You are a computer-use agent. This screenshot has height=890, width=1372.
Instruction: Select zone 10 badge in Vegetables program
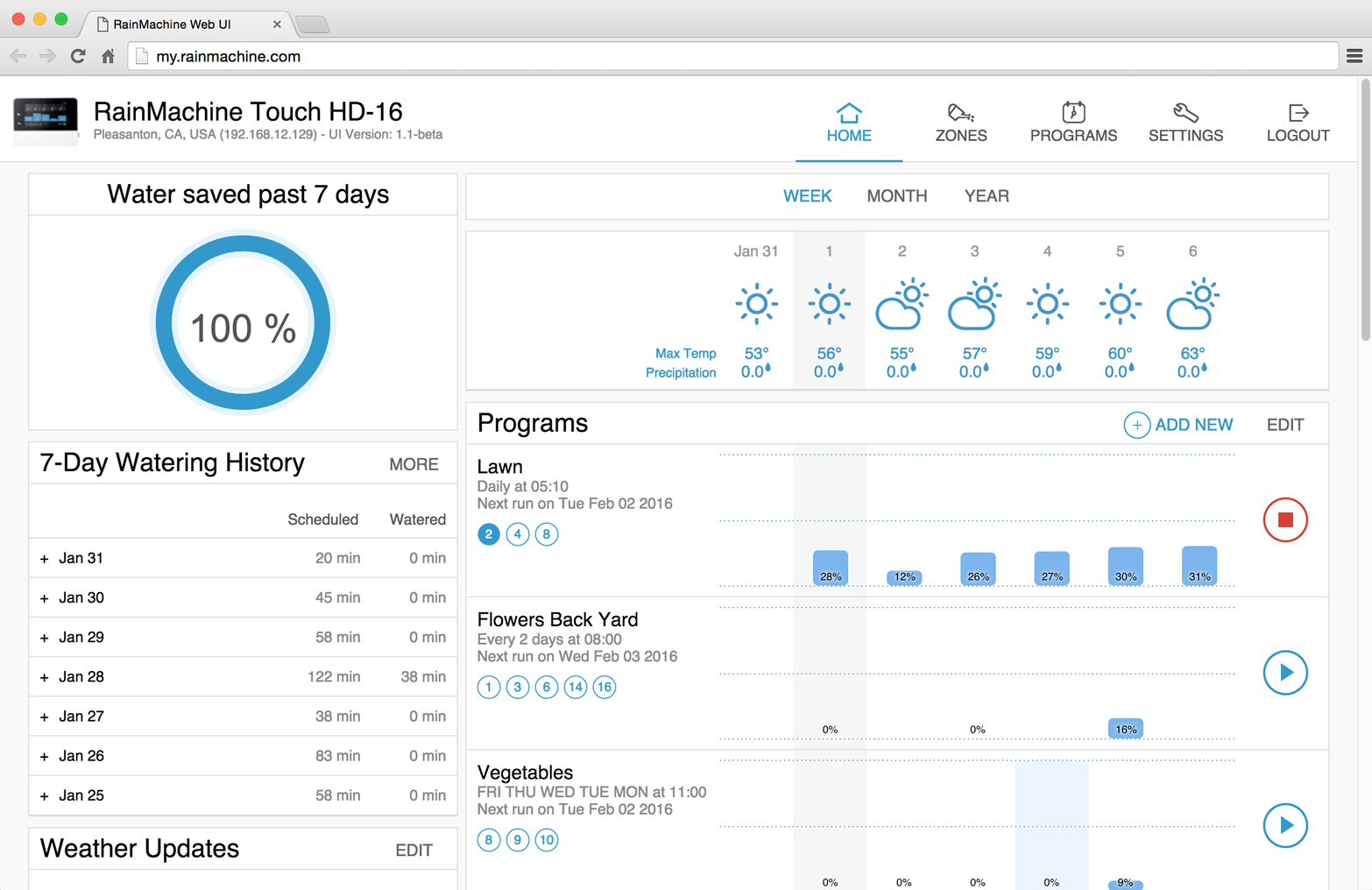tap(547, 840)
